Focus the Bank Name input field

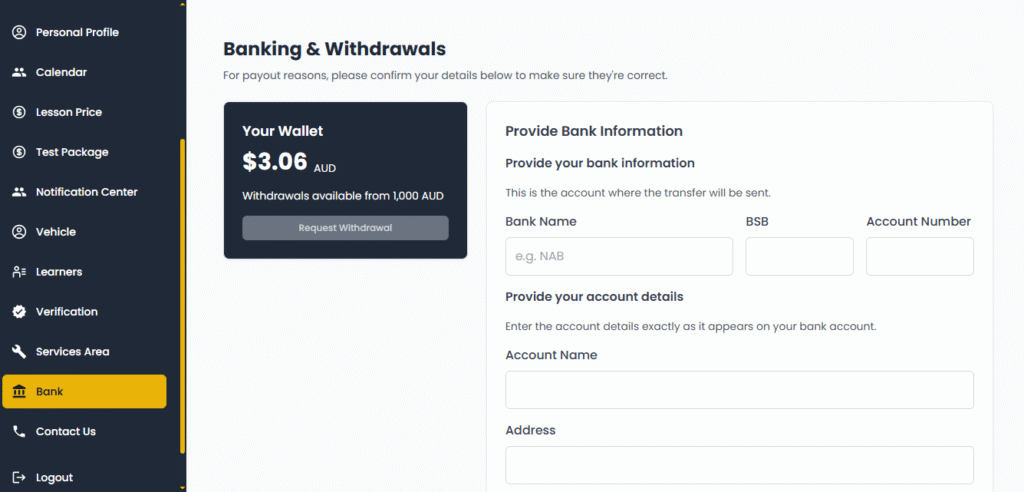coord(619,257)
